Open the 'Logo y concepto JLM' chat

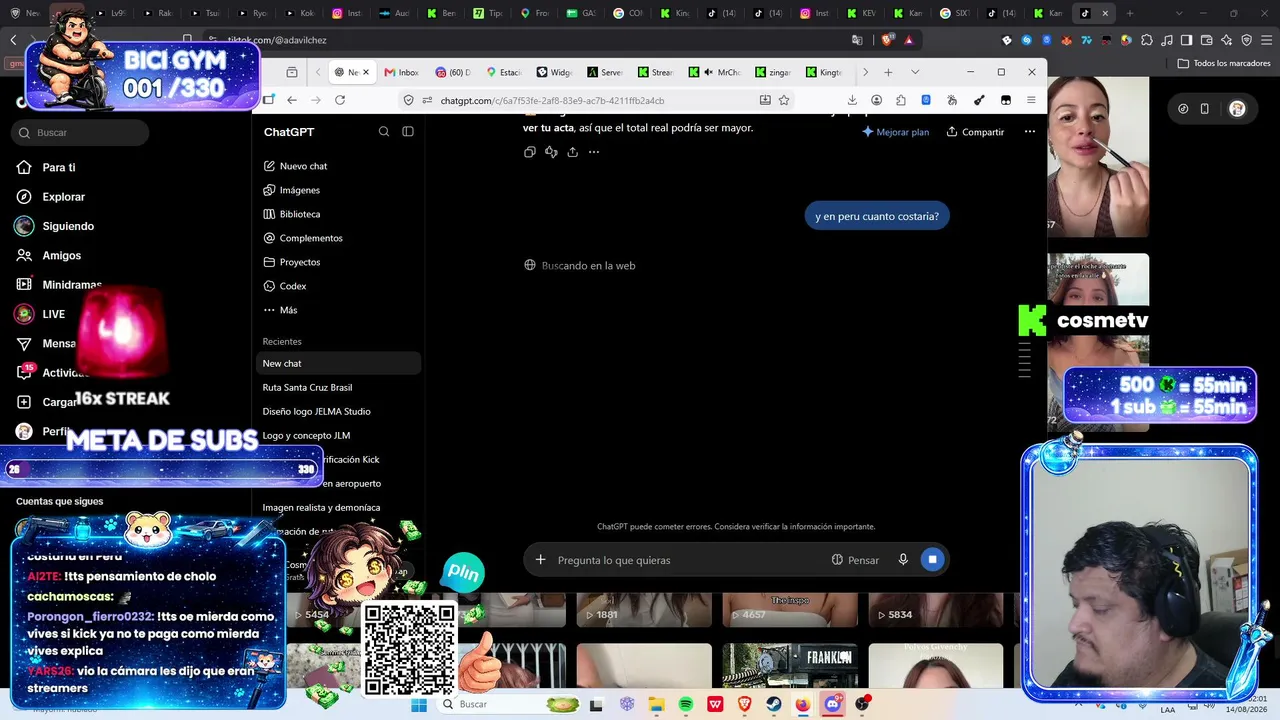[306, 435]
